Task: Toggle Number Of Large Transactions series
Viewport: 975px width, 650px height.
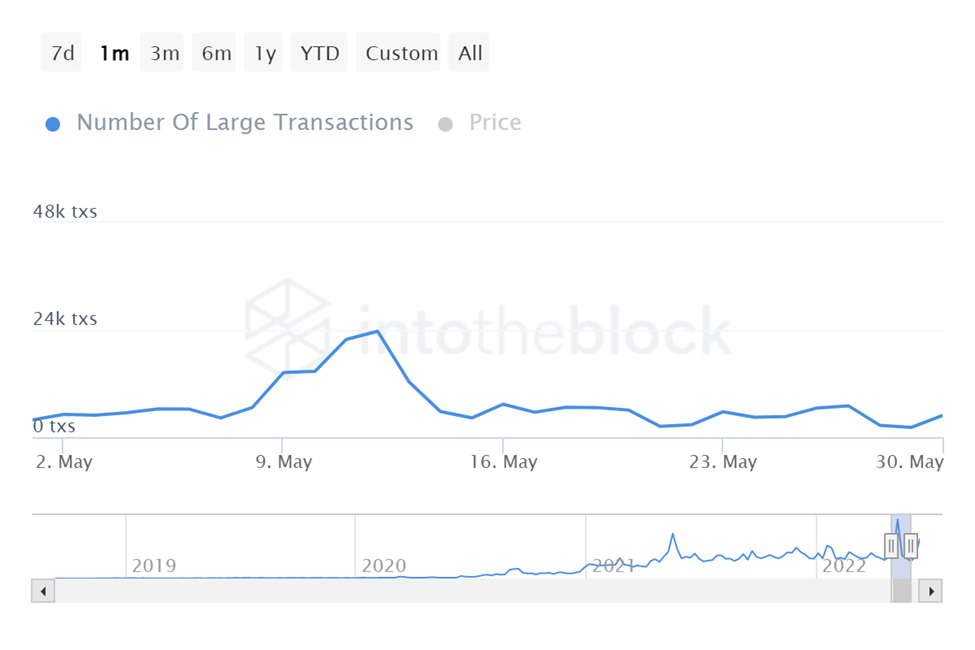Action: (x=244, y=123)
